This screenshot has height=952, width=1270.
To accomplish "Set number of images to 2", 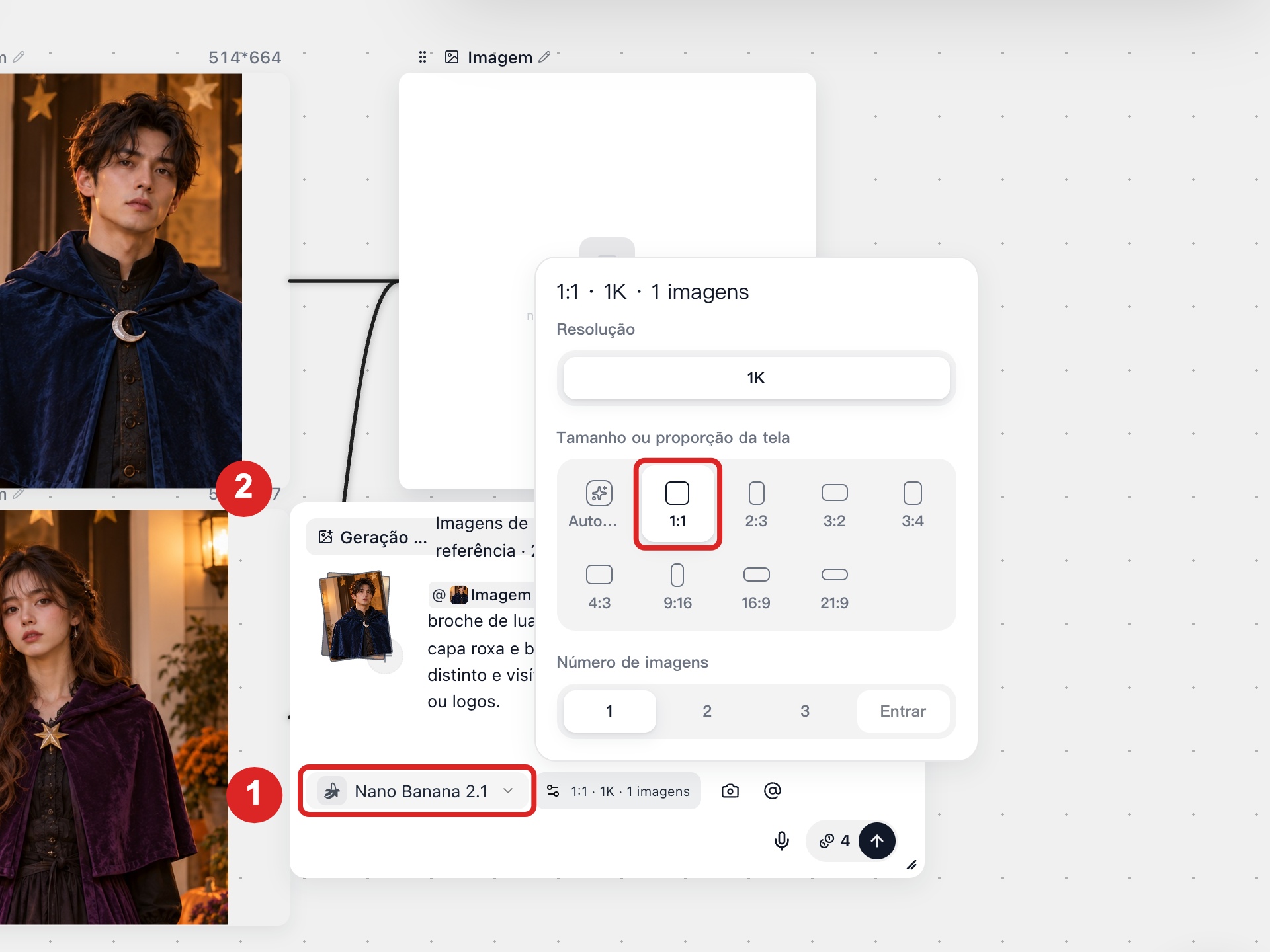I will tap(707, 711).
